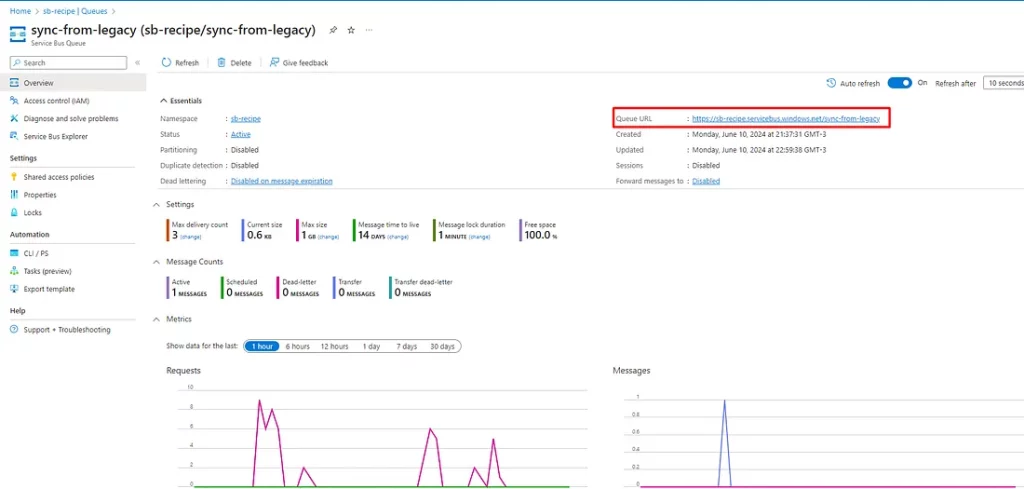Viewport: 1024px width, 489px height.
Task: Click the sb-recipe | Queues breadcrumb
Action: click(74, 11)
